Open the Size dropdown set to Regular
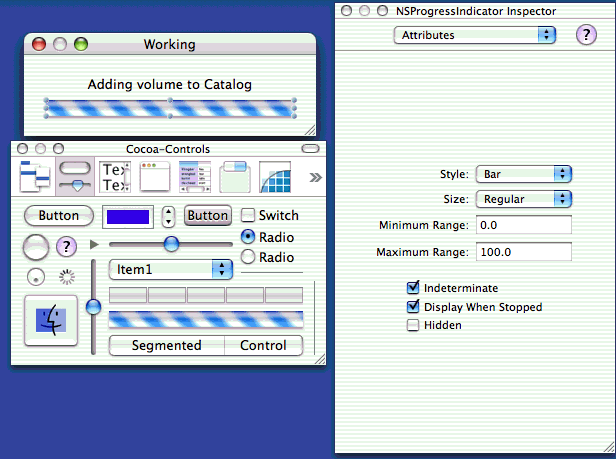The image size is (616, 459). (x=523, y=199)
